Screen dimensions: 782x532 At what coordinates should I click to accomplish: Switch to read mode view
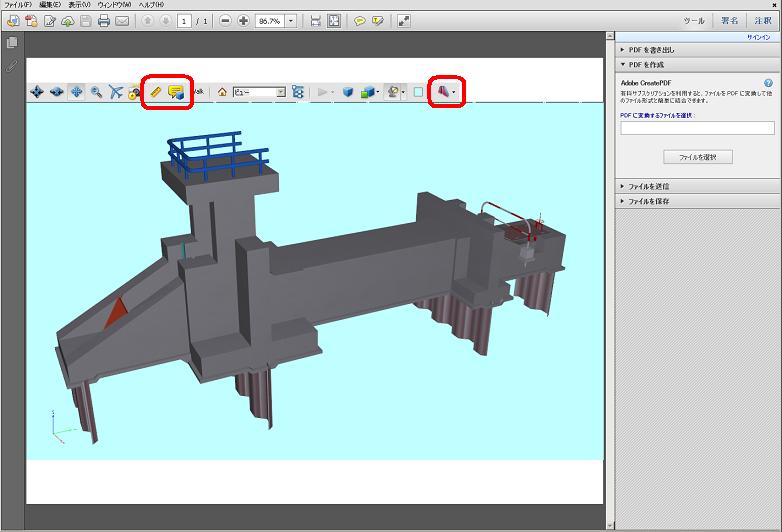coord(403,21)
